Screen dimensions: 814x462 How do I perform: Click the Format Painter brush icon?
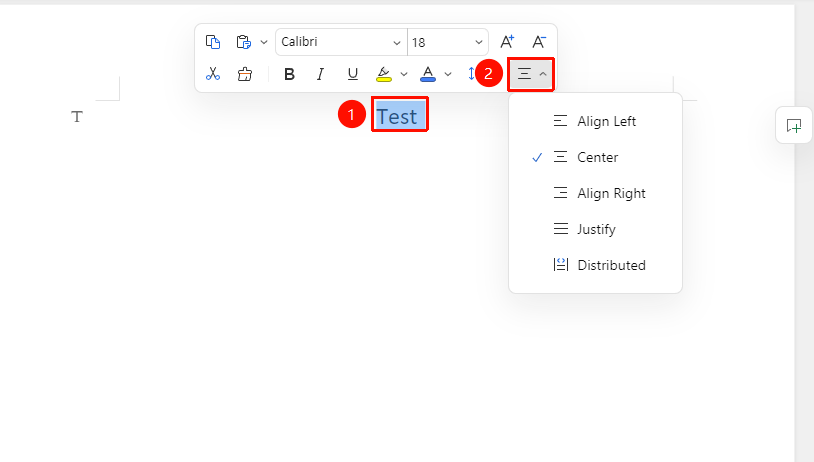[x=245, y=74]
